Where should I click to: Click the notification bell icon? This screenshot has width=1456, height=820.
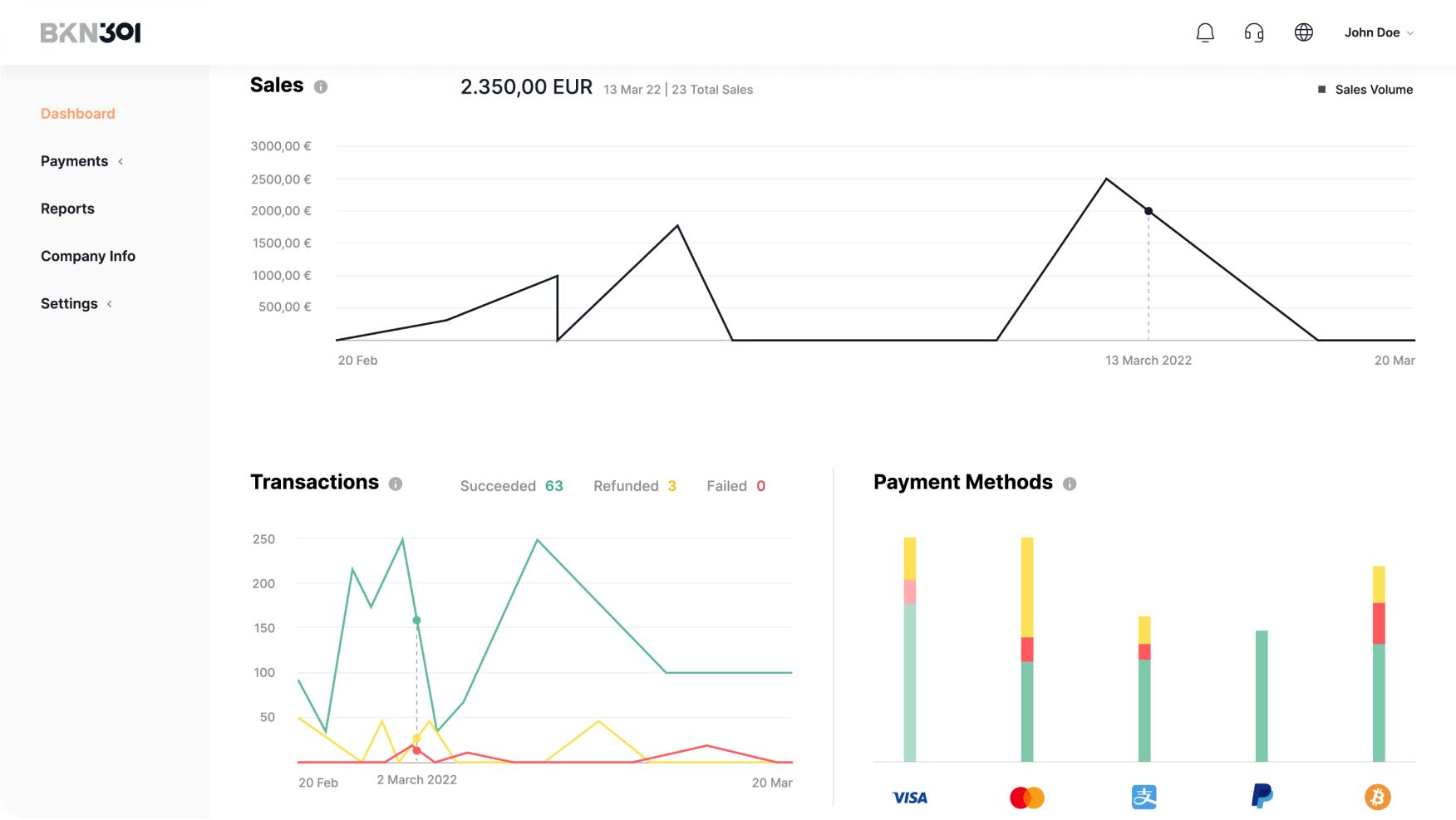1205,33
